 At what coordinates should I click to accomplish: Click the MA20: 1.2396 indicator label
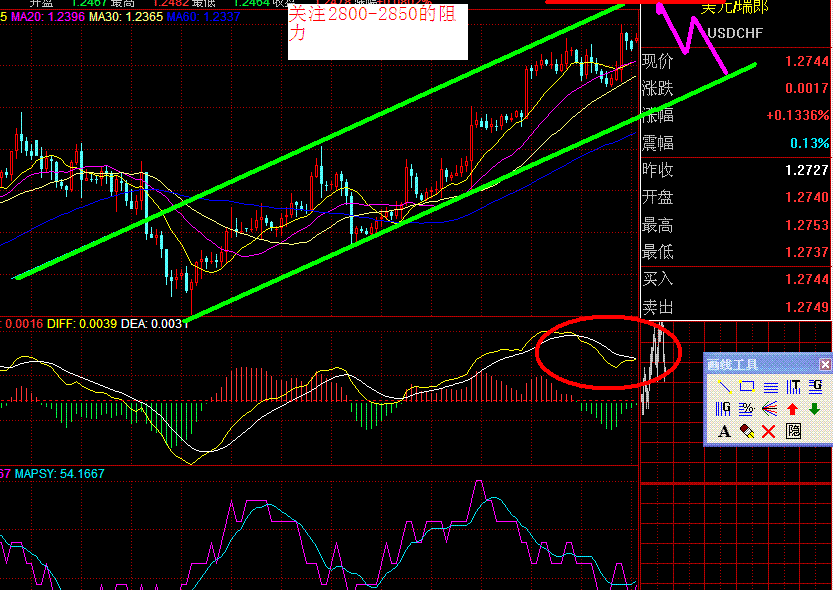(48, 17)
